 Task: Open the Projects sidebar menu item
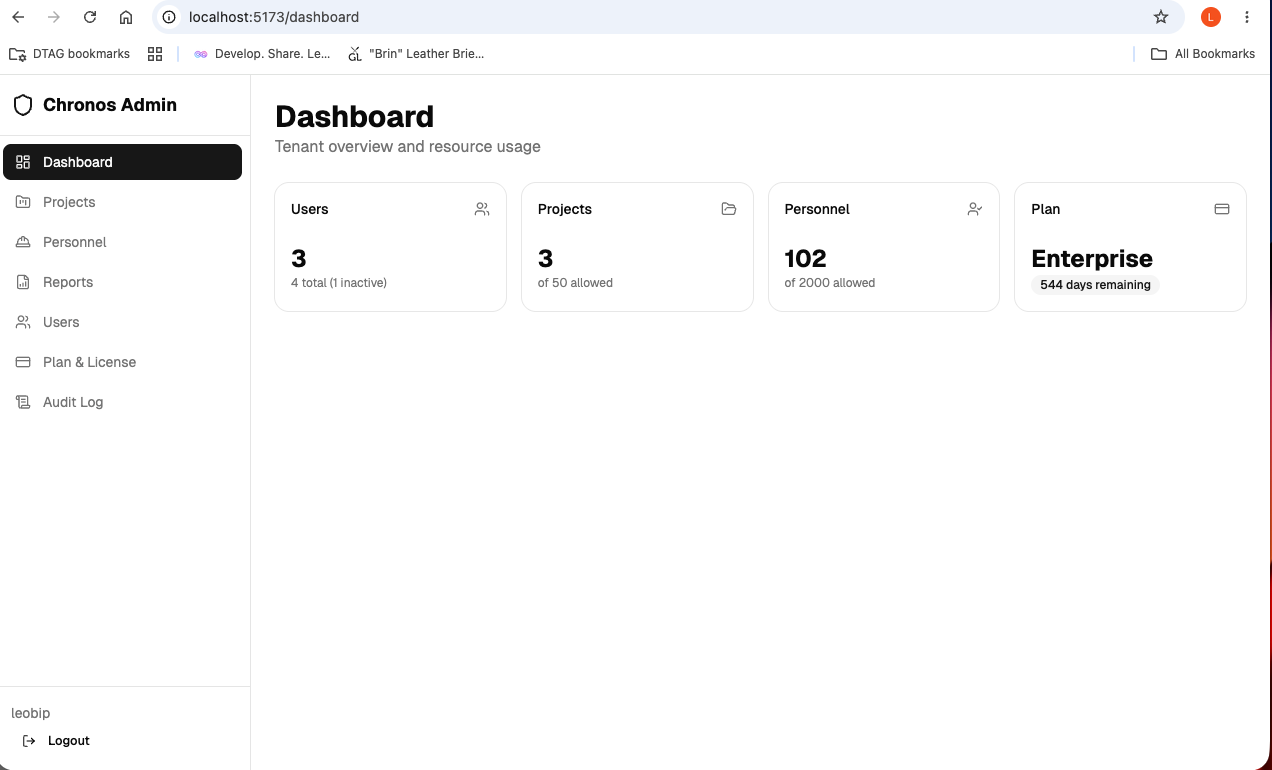point(122,202)
